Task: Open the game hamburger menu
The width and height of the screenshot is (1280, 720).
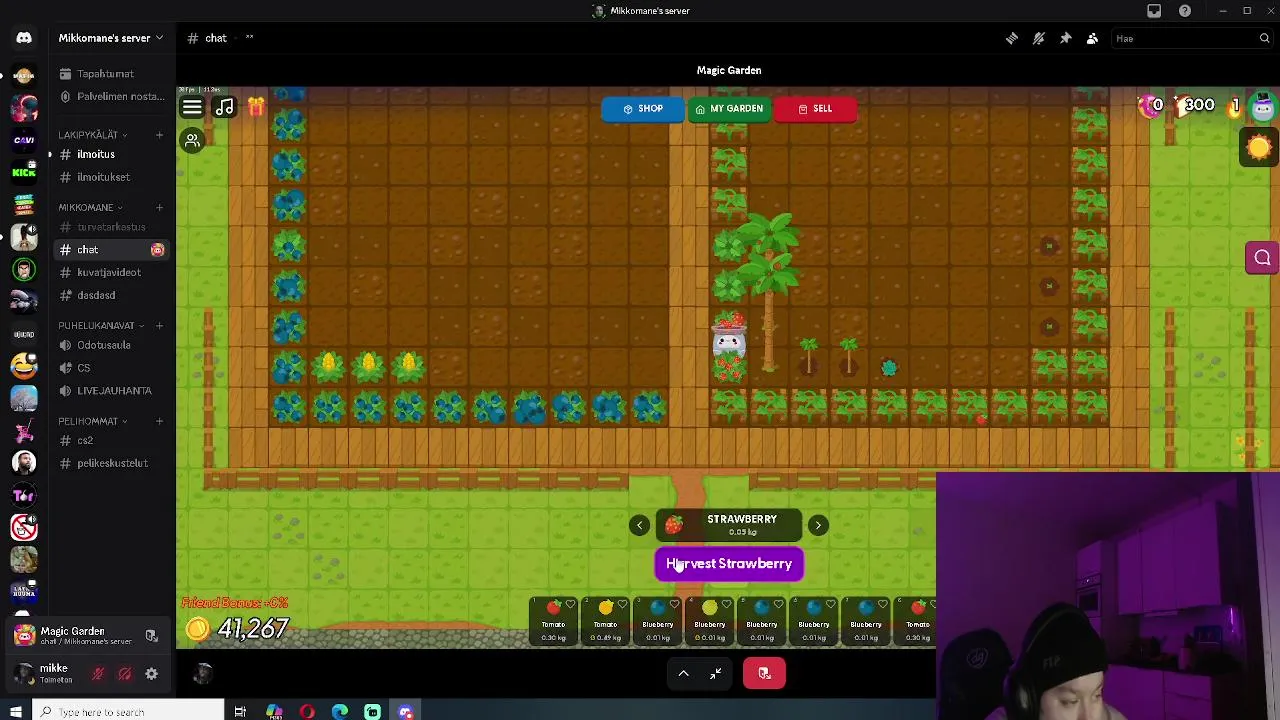Action: [192, 107]
